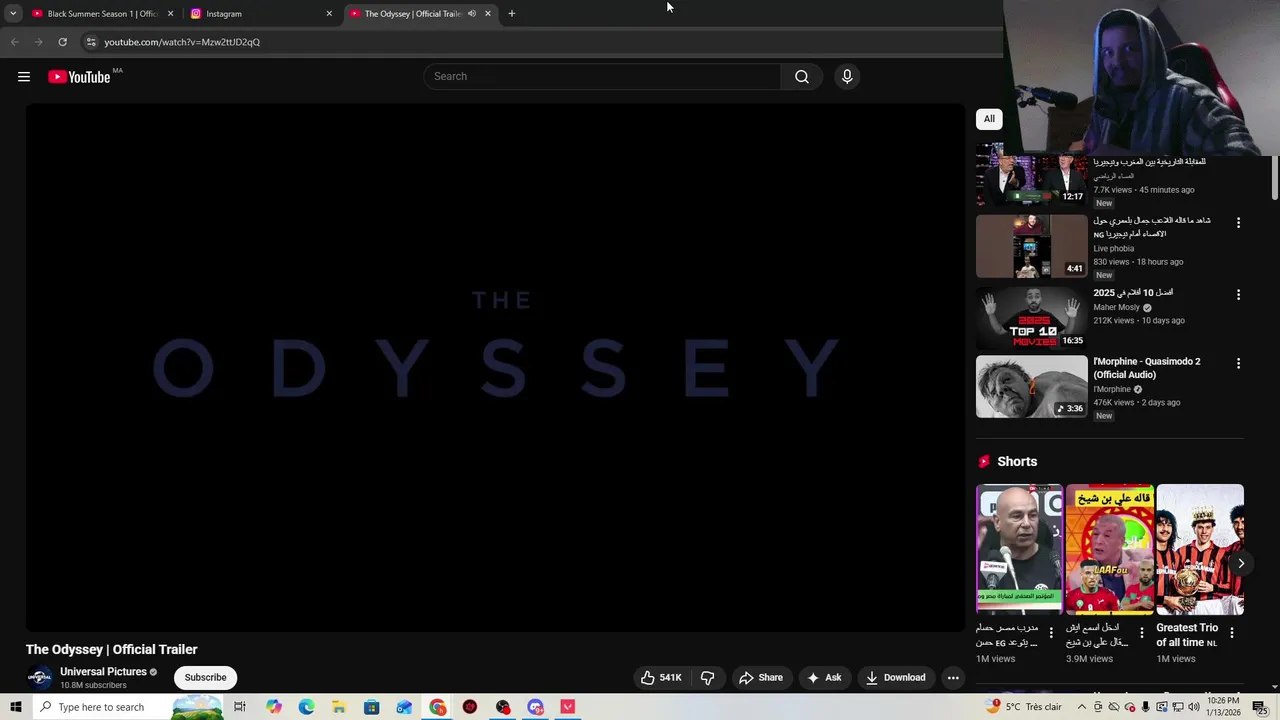
Task: Open Microsoft Store from taskbar
Action: tap(371, 707)
